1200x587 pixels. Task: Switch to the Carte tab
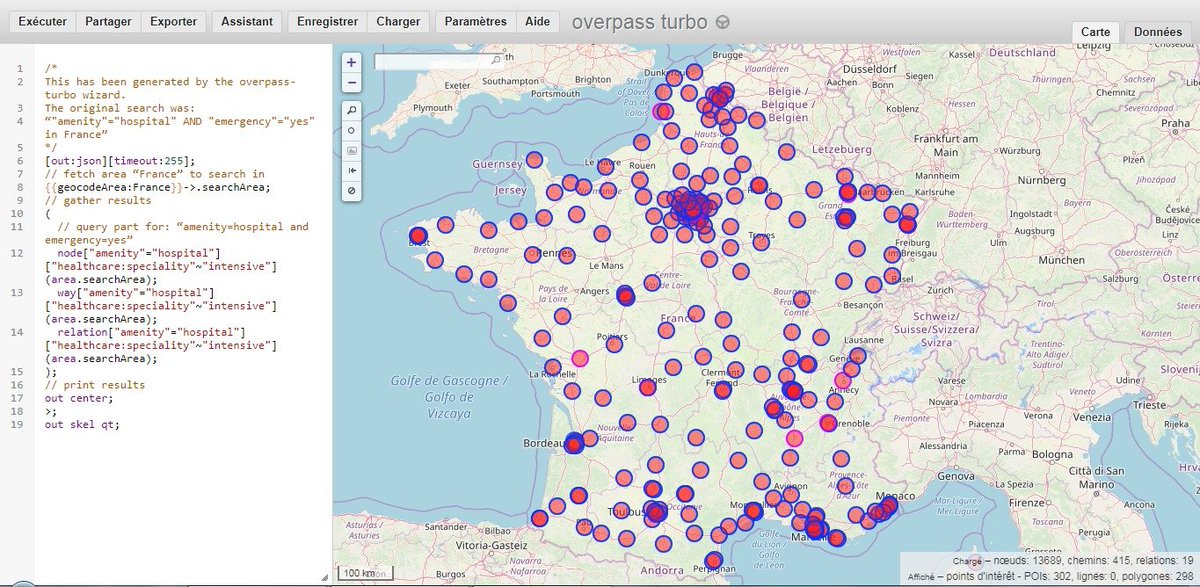coord(1096,32)
